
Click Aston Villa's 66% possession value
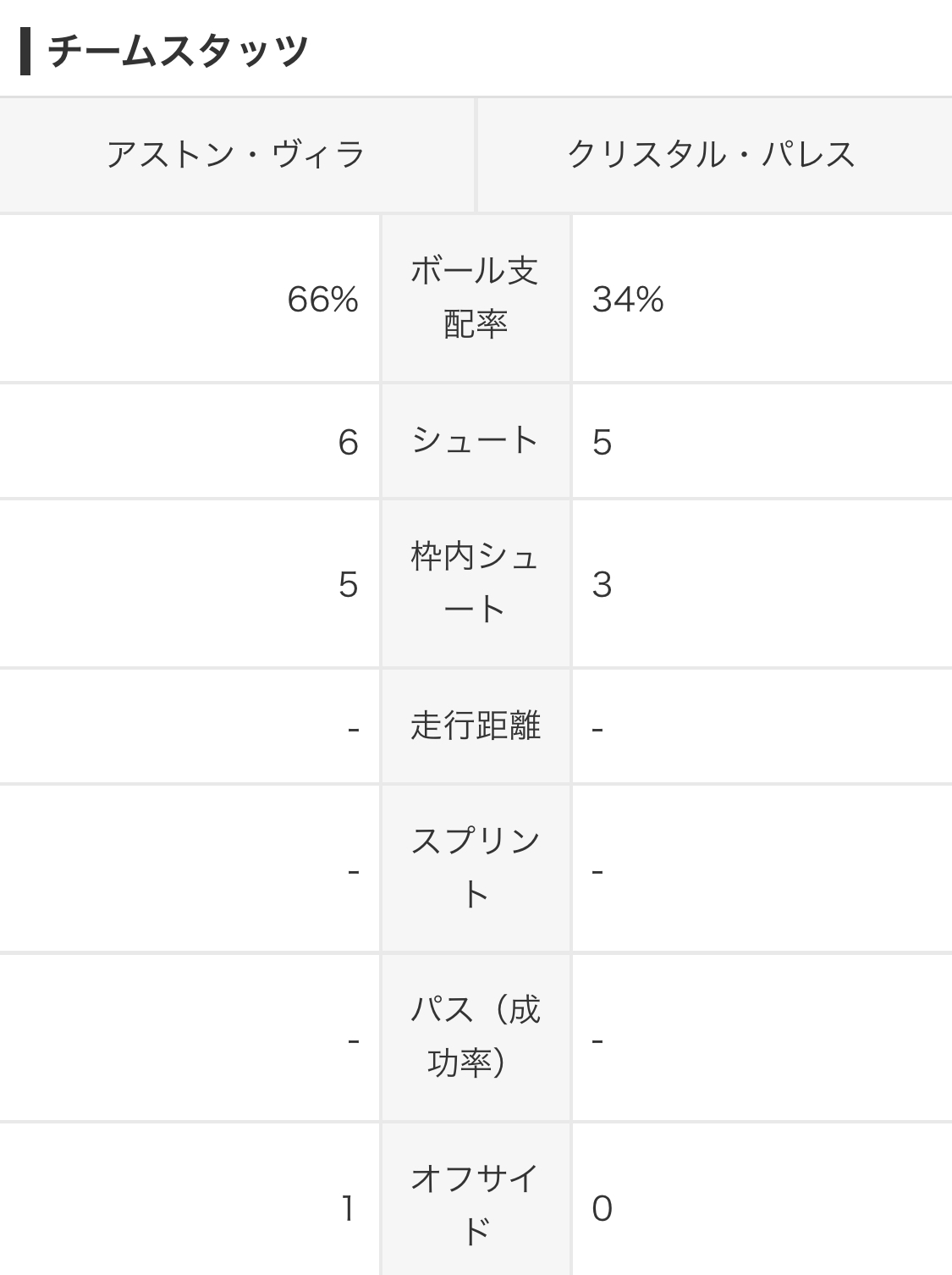pyautogui.click(x=322, y=299)
